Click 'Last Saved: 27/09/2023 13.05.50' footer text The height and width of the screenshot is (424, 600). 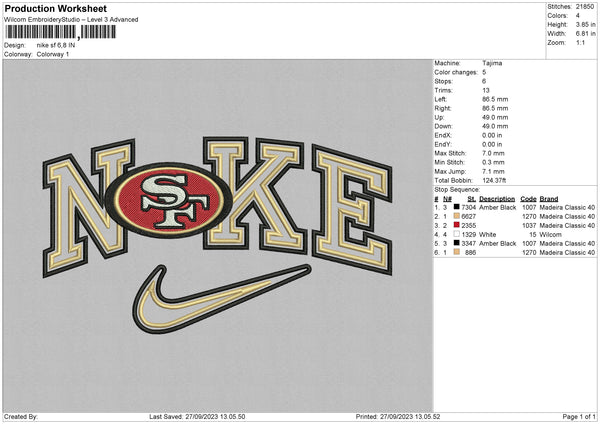[197, 416]
